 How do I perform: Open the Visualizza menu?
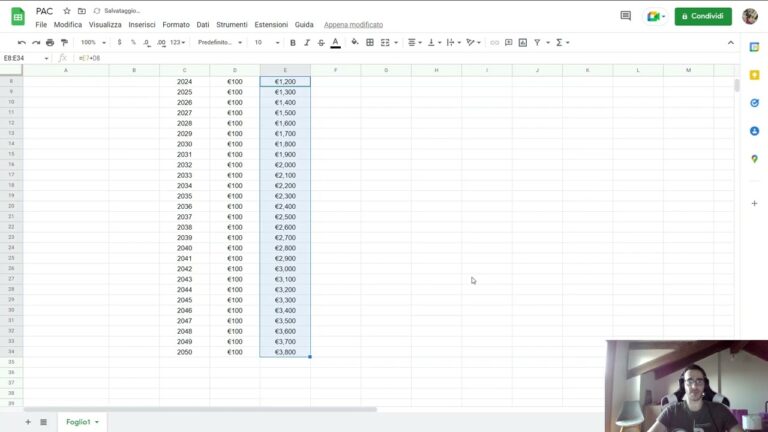click(105, 24)
